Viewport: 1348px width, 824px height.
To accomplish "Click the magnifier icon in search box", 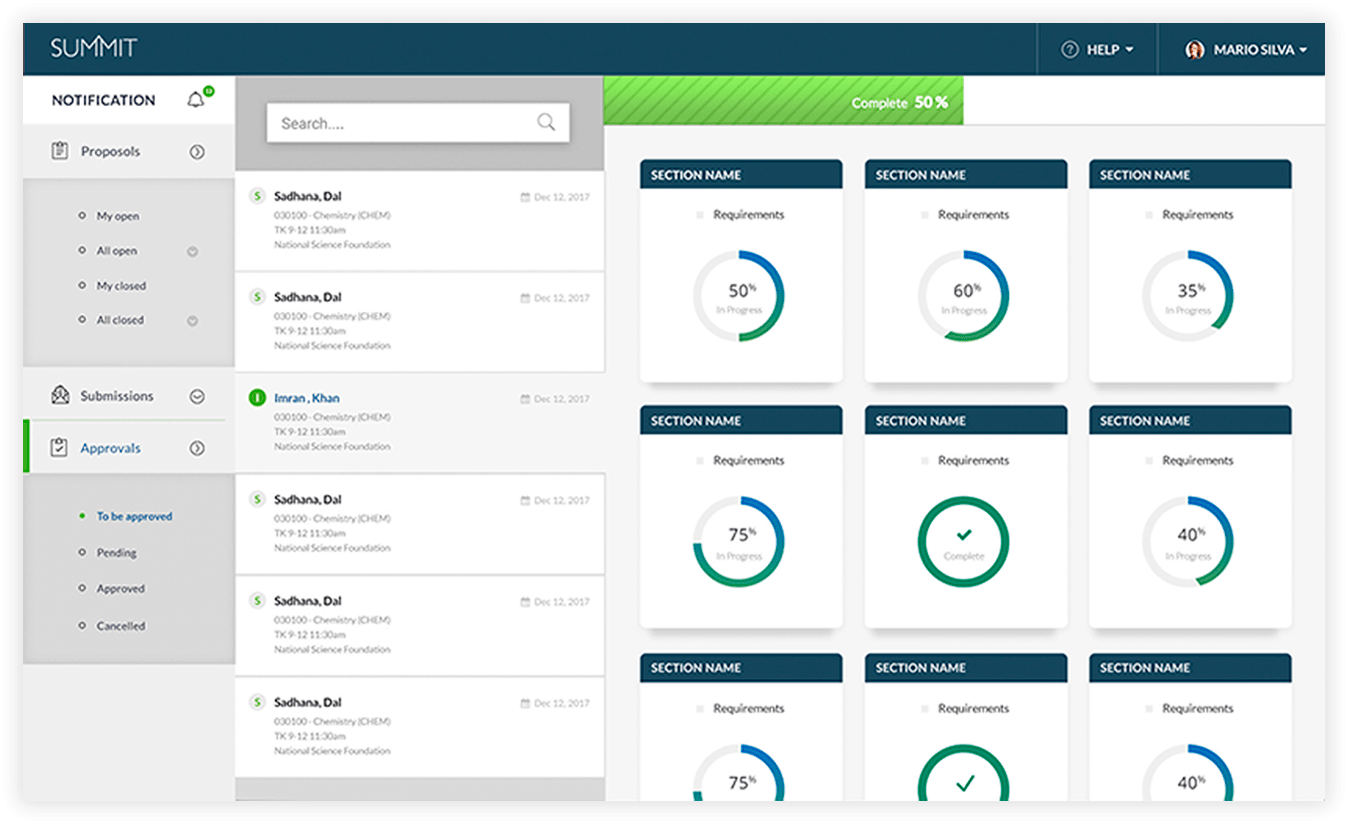I will [546, 122].
